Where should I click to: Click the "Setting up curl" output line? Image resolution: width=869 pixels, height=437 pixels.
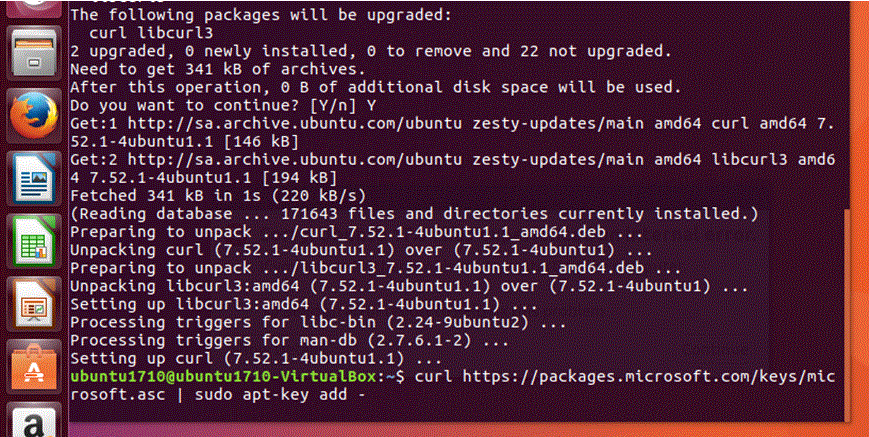click(x=255, y=358)
